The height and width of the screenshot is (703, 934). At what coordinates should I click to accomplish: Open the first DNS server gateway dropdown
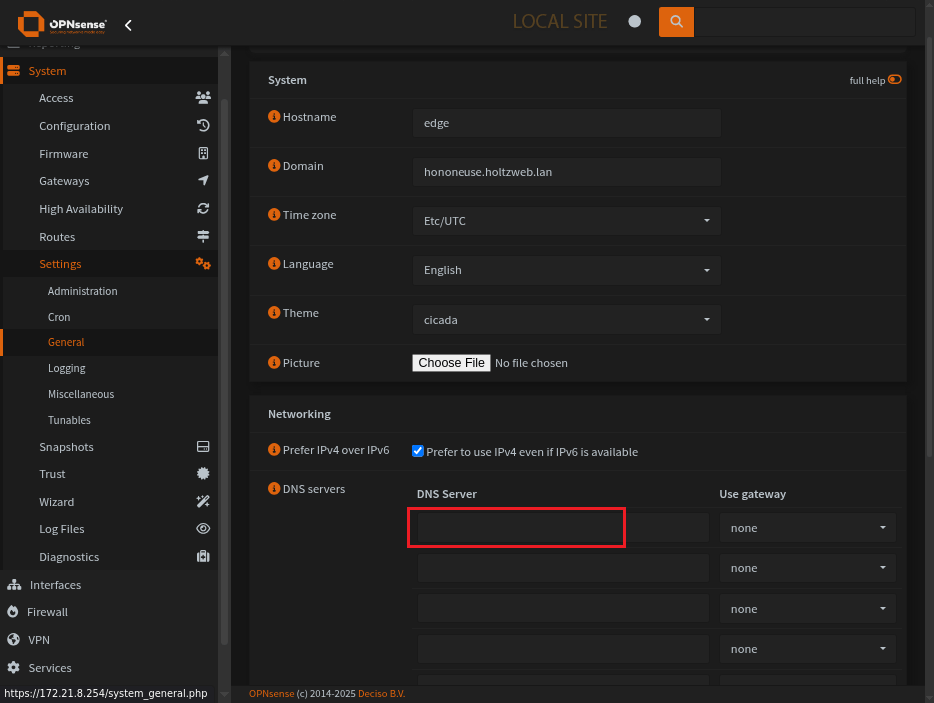(x=808, y=528)
